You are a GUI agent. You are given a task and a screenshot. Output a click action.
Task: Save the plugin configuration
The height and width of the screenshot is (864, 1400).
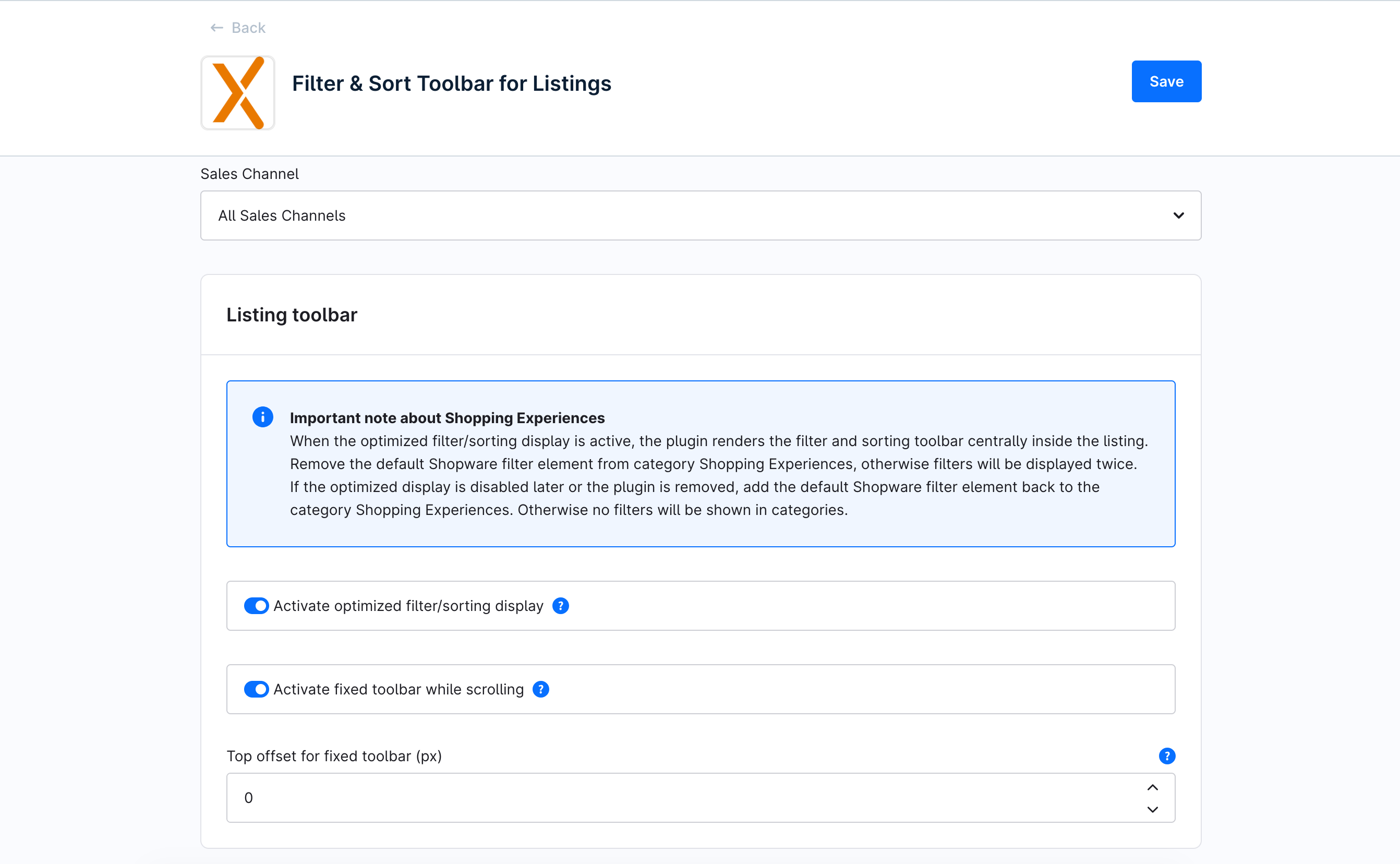[1166, 81]
